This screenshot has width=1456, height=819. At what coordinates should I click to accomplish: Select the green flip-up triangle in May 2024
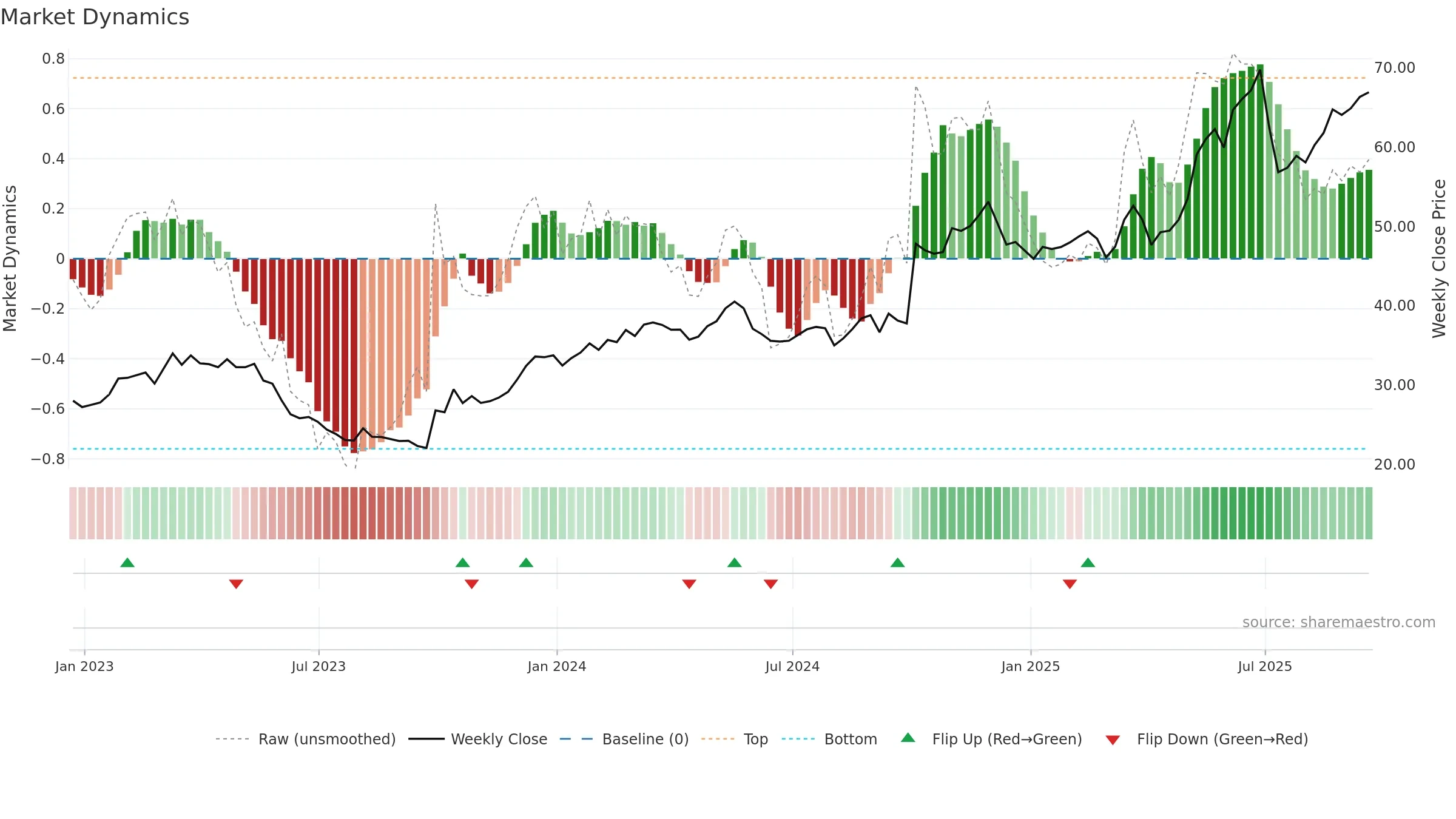point(735,563)
